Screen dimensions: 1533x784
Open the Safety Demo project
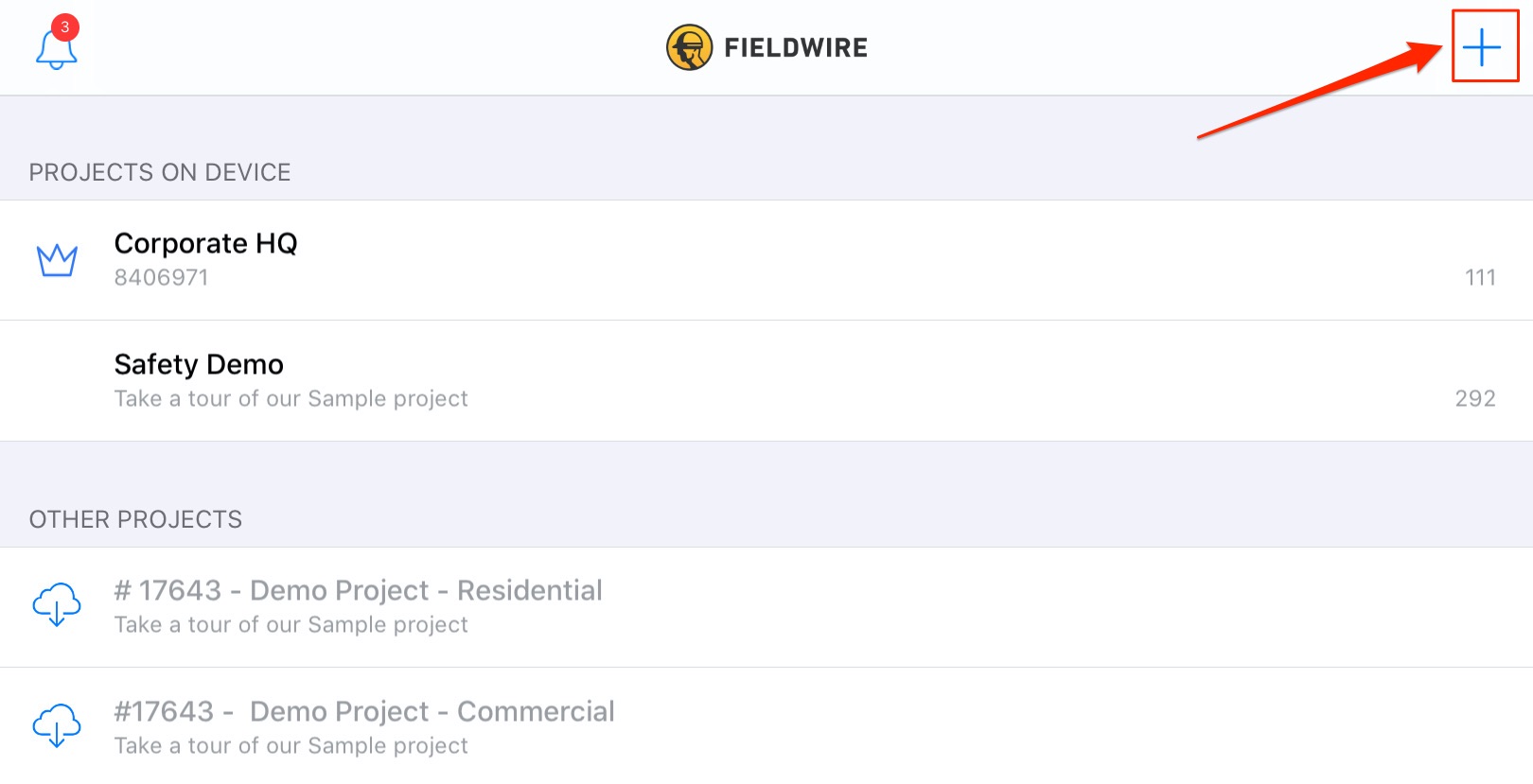pos(766,381)
